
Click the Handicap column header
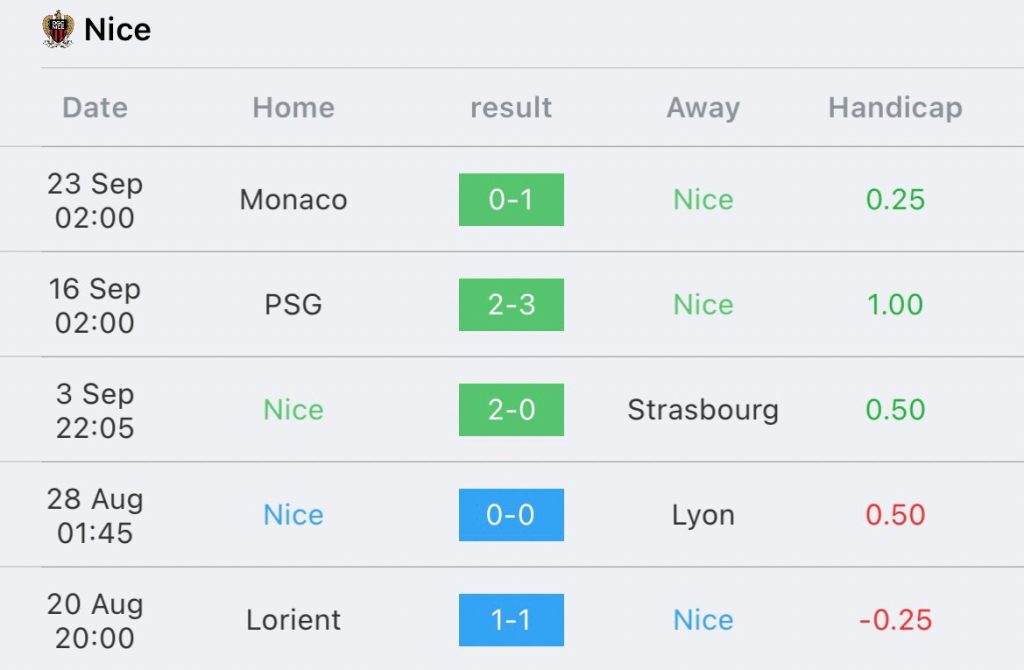(x=895, y=108)
